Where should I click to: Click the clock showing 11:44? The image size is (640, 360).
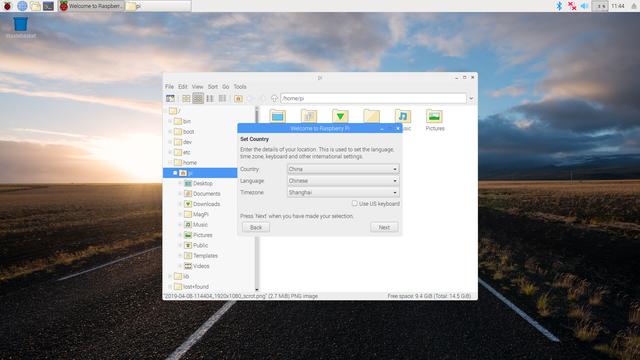point(618,6)
